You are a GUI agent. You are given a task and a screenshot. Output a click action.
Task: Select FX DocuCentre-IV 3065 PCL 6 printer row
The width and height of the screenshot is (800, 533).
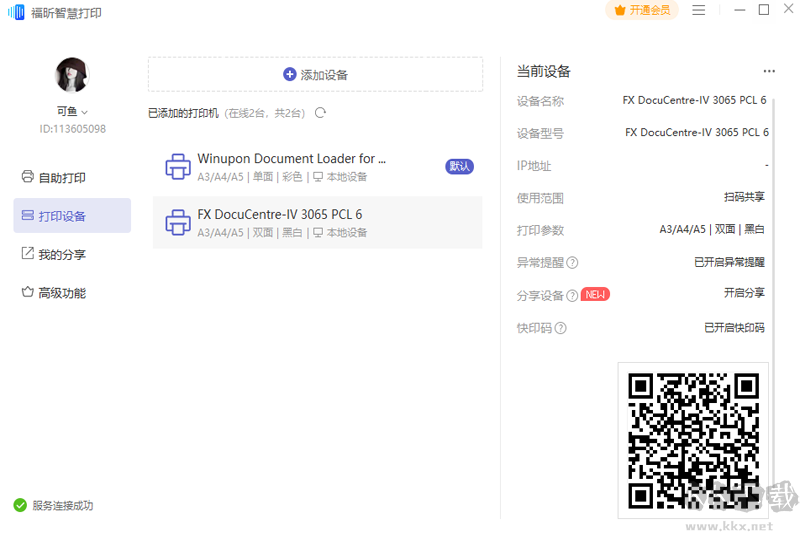pyautogui.click(x=317, y=222)
